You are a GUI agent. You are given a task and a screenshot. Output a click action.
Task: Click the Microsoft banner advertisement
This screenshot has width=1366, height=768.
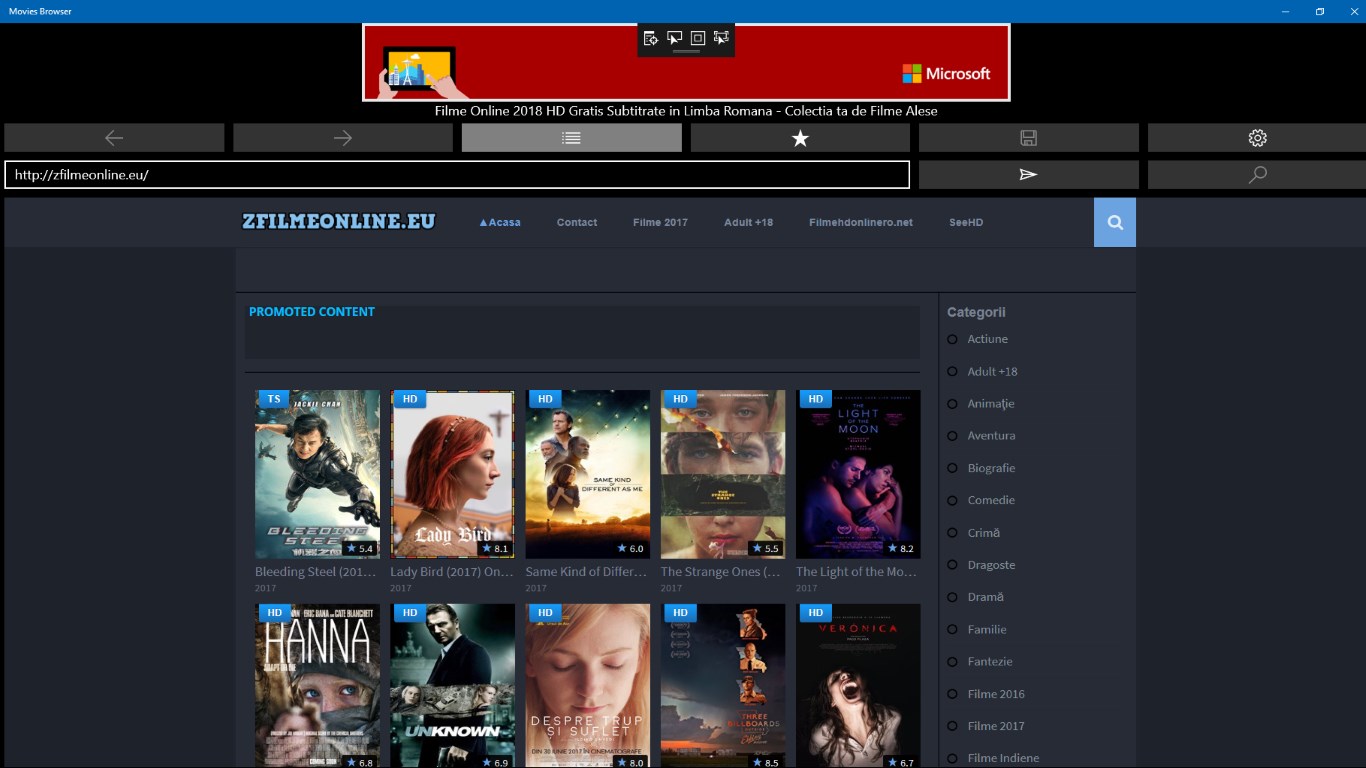(686, 62)
